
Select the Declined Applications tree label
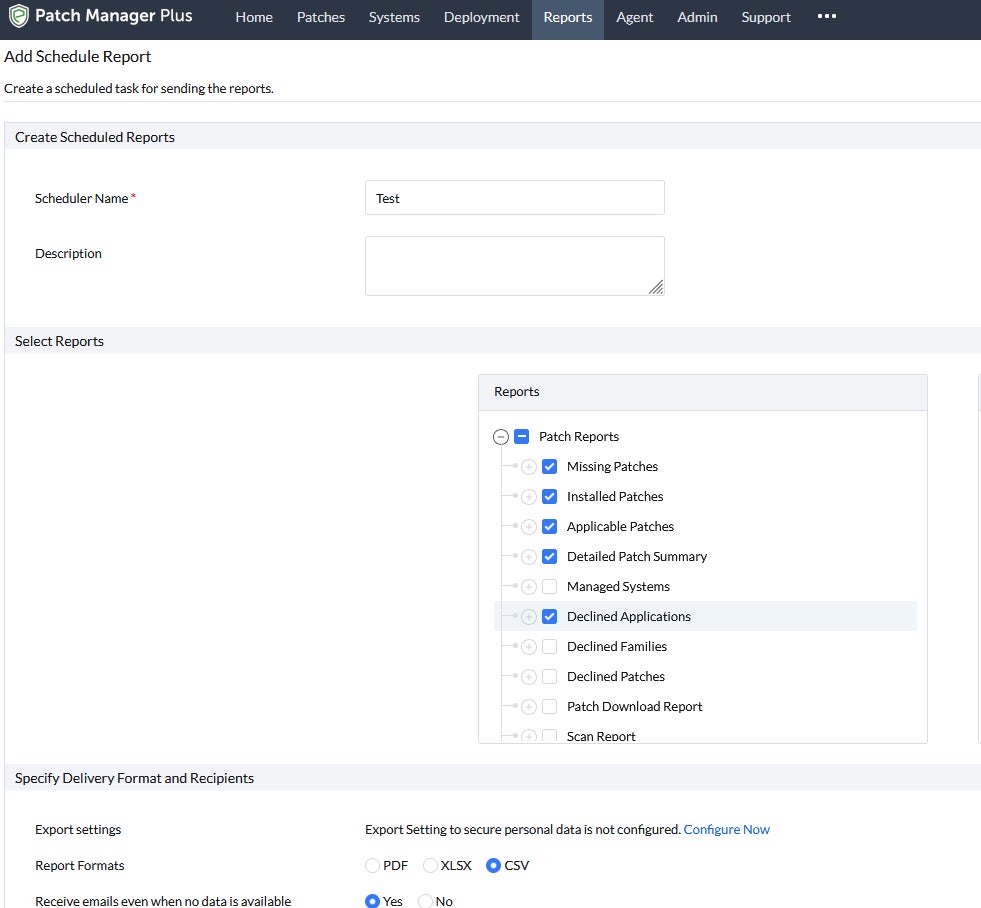(629, 617)
